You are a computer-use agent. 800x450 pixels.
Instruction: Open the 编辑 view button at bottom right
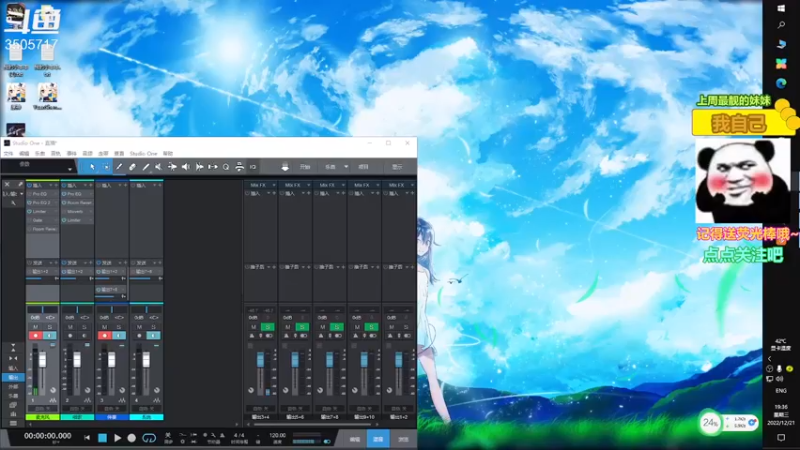coord(355,439)
